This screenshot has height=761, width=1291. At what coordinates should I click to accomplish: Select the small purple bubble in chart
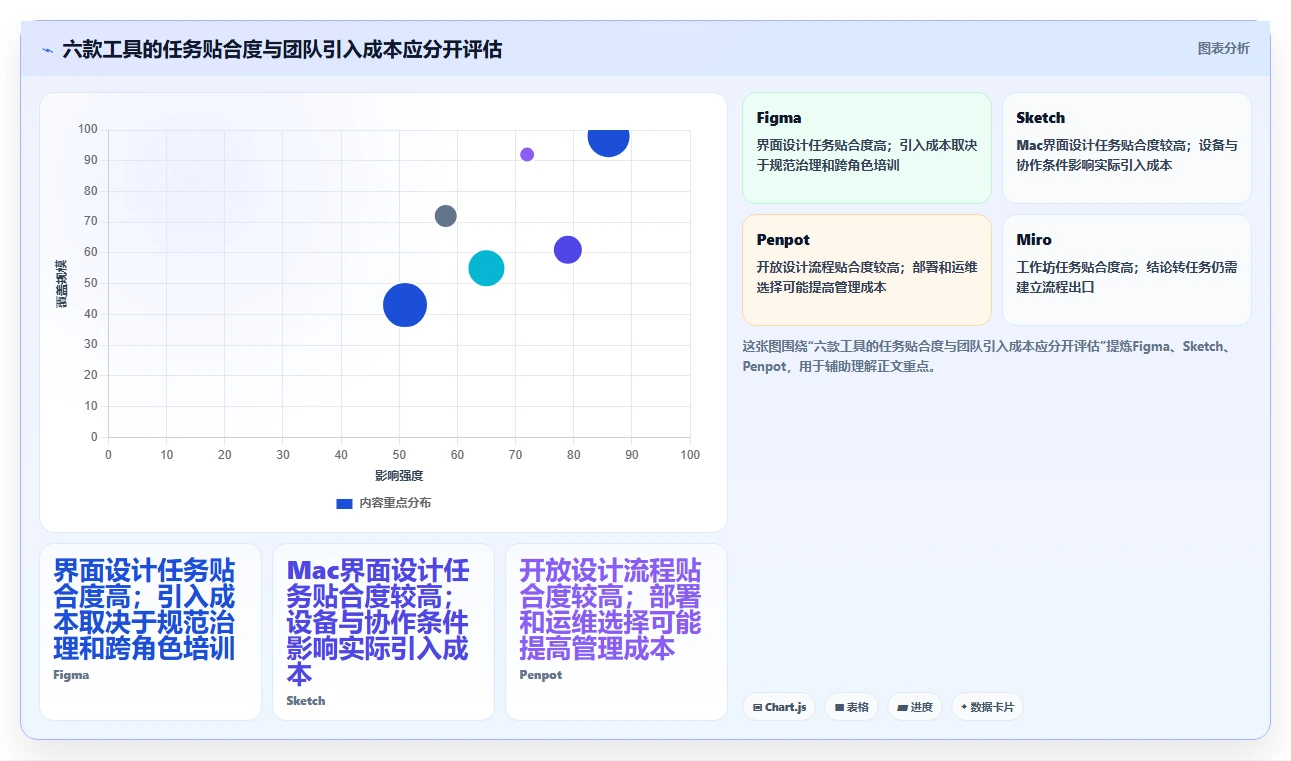point(527,154)
